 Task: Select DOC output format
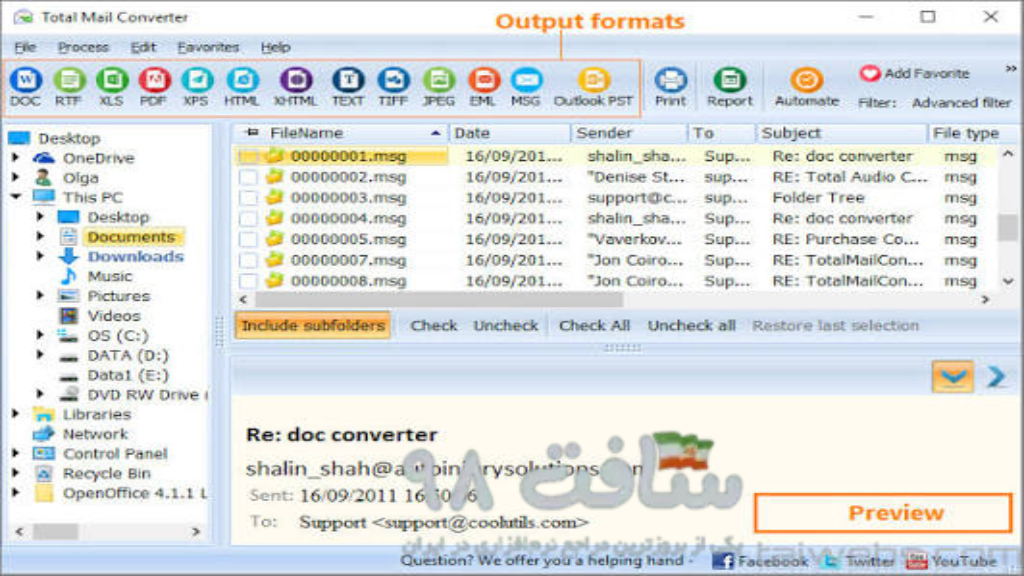click(x=25, y=87)
